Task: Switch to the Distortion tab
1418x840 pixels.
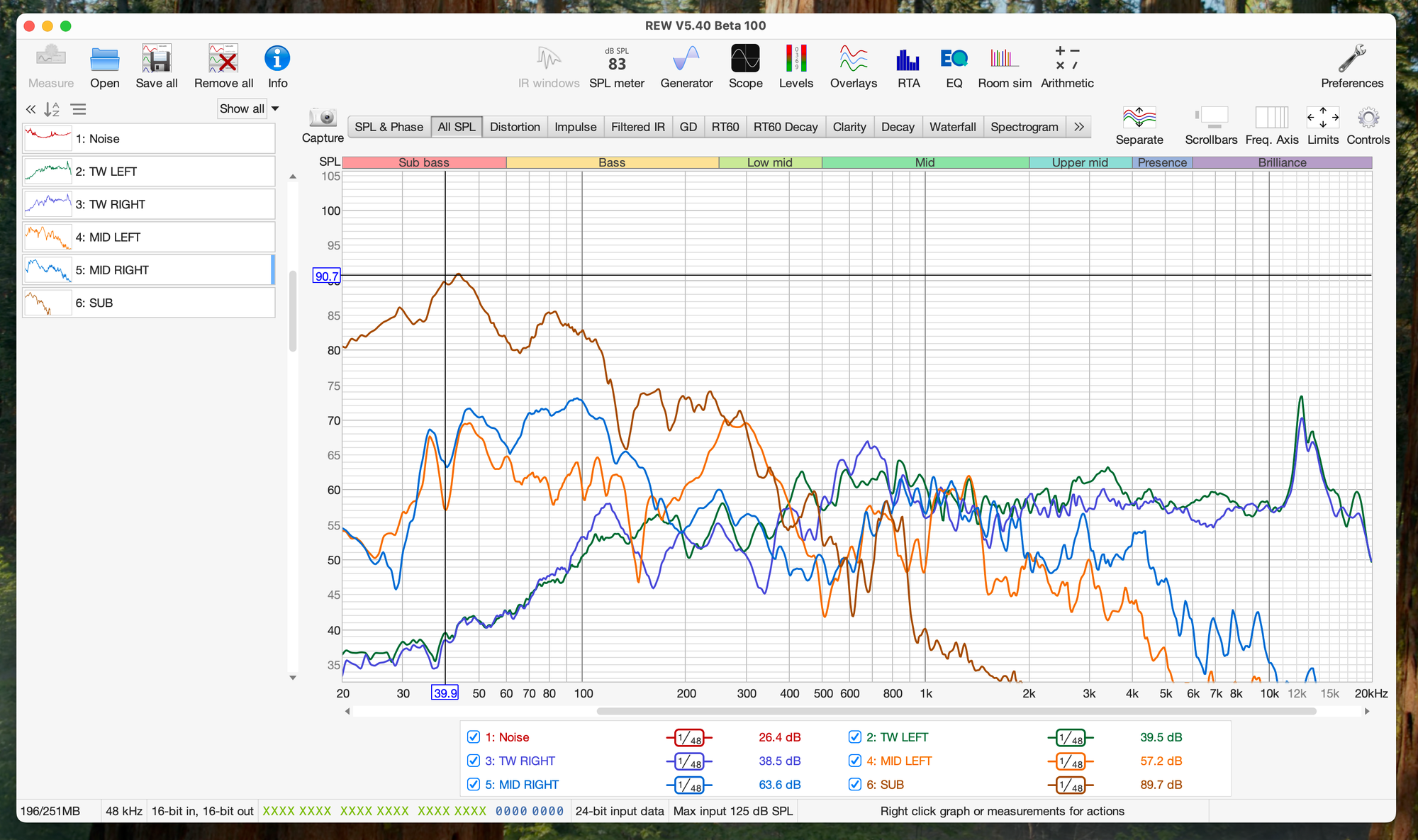Action: point(515,127)
